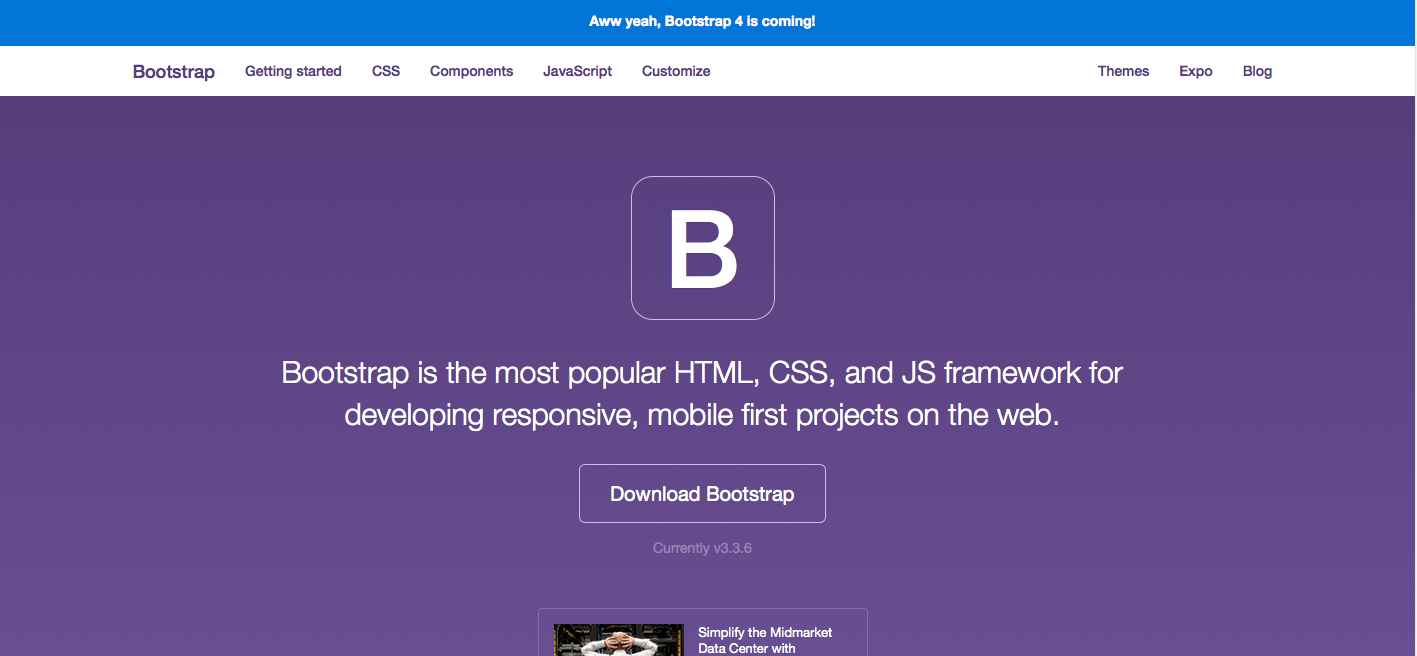Open the Customize page
Viewport: 1417px width, 656px height.
pyautogui.click(x=676, y=71)
